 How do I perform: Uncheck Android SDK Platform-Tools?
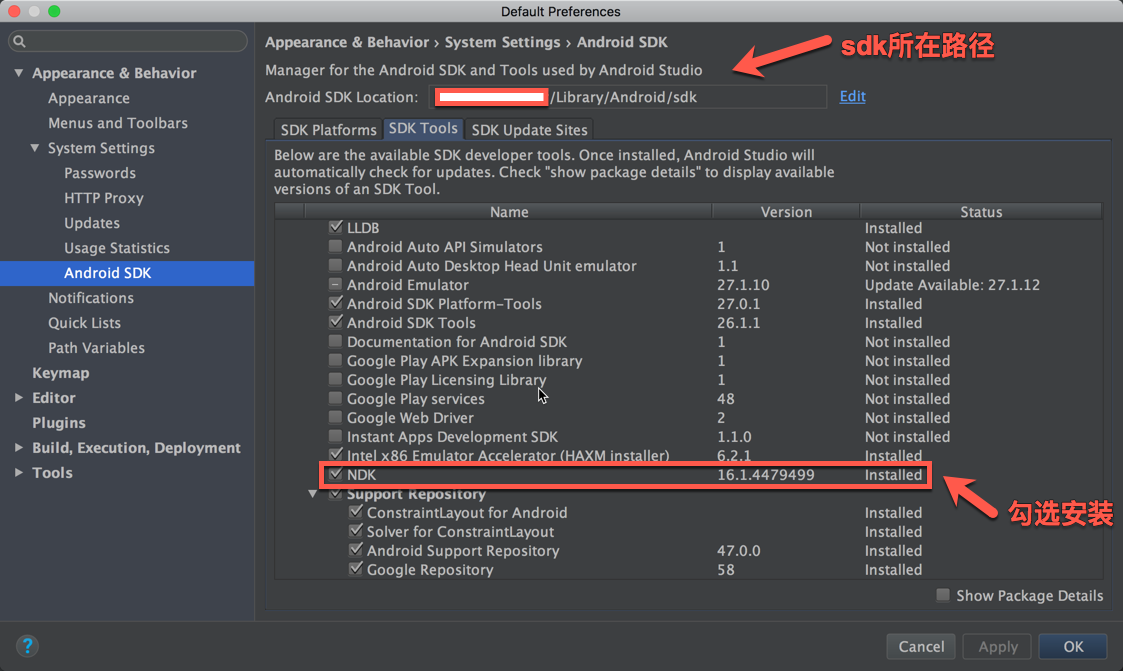click(x=335, y=303)
